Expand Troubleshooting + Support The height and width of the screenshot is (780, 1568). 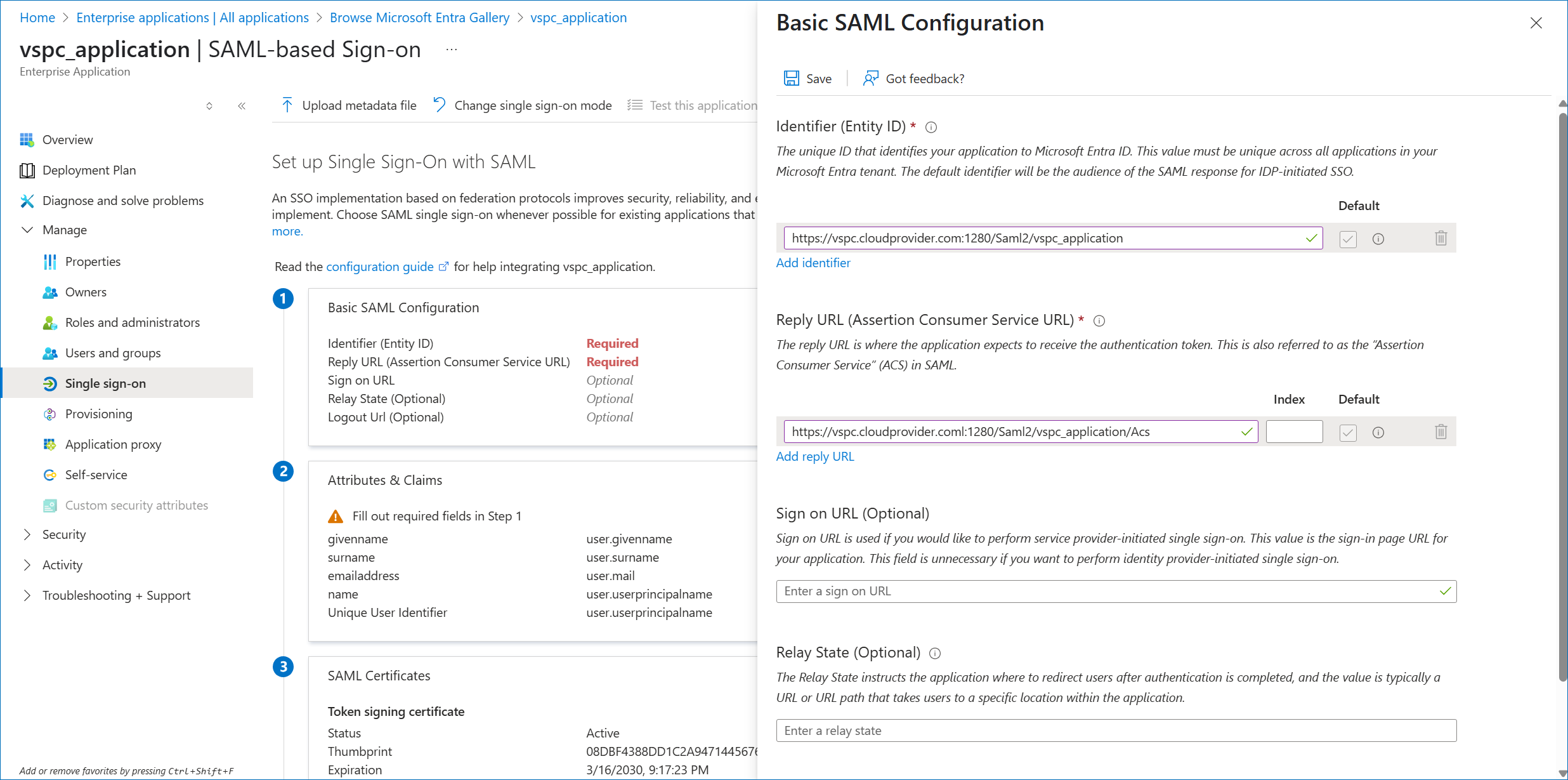point(27,595)
